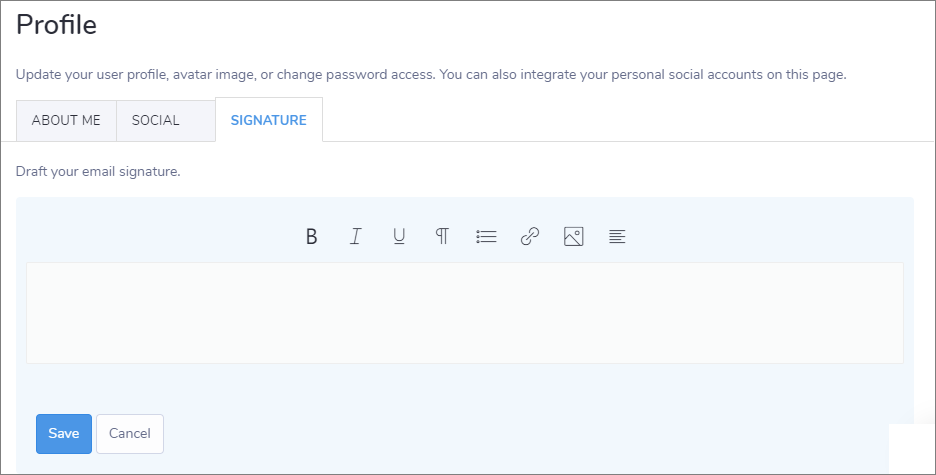Click the "Draft your email signature" text
This screenshot has width=936, height=475.
click(x=98, y=172)
